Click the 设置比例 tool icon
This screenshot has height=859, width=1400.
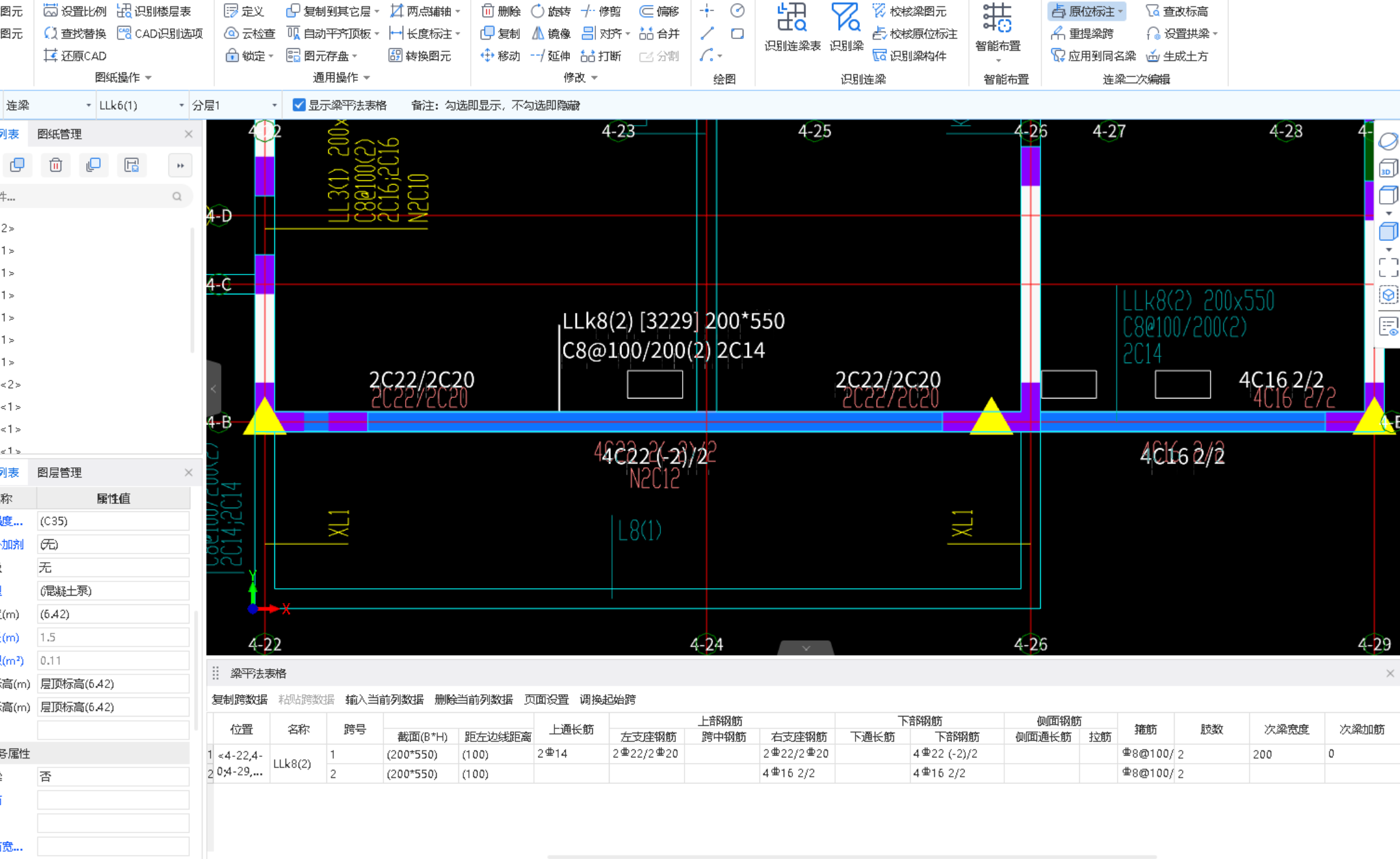51,11
